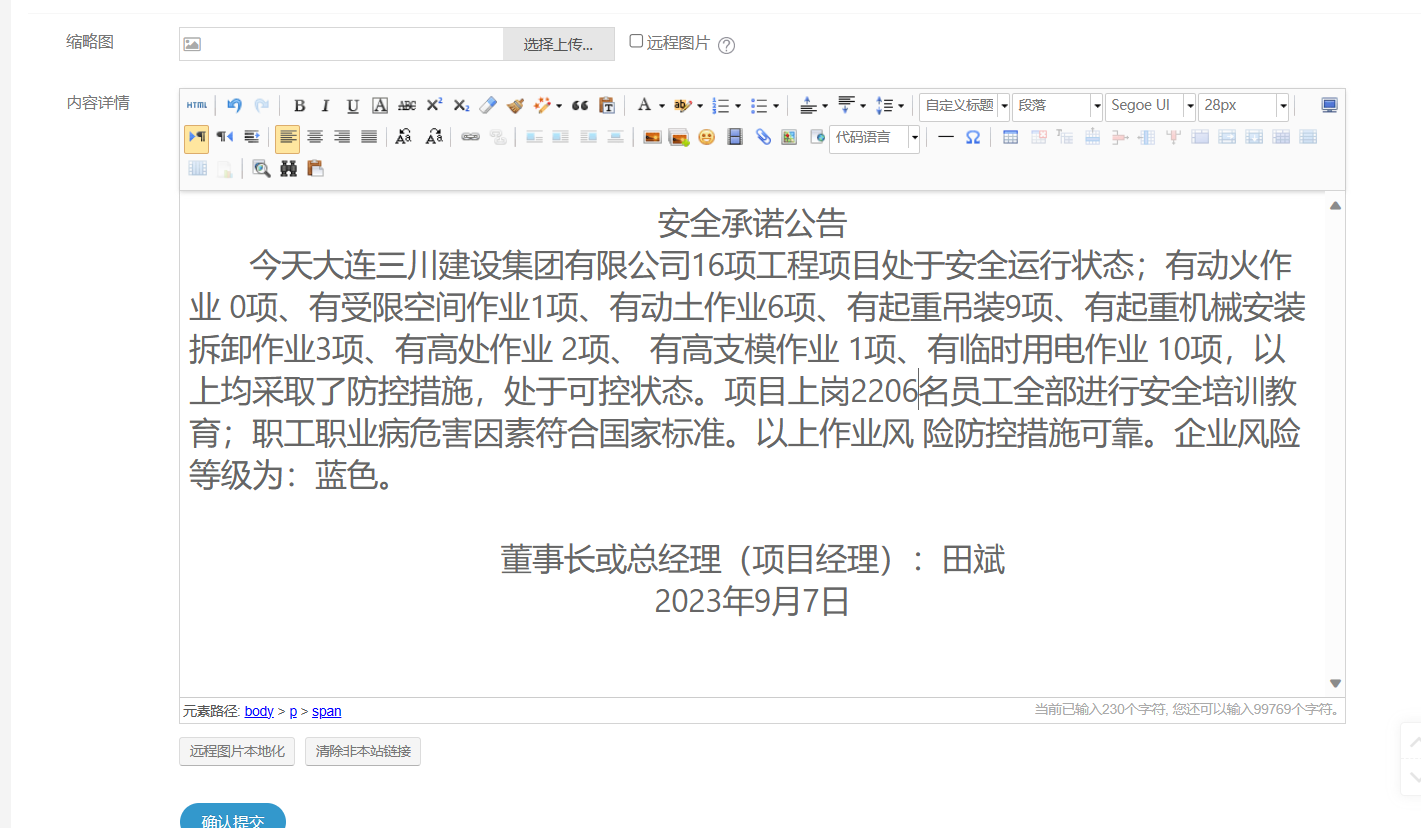This screenshot has width=1421, height=828.
Task: Run auto typesetting with the wand icon
Action: coord(543,105)
